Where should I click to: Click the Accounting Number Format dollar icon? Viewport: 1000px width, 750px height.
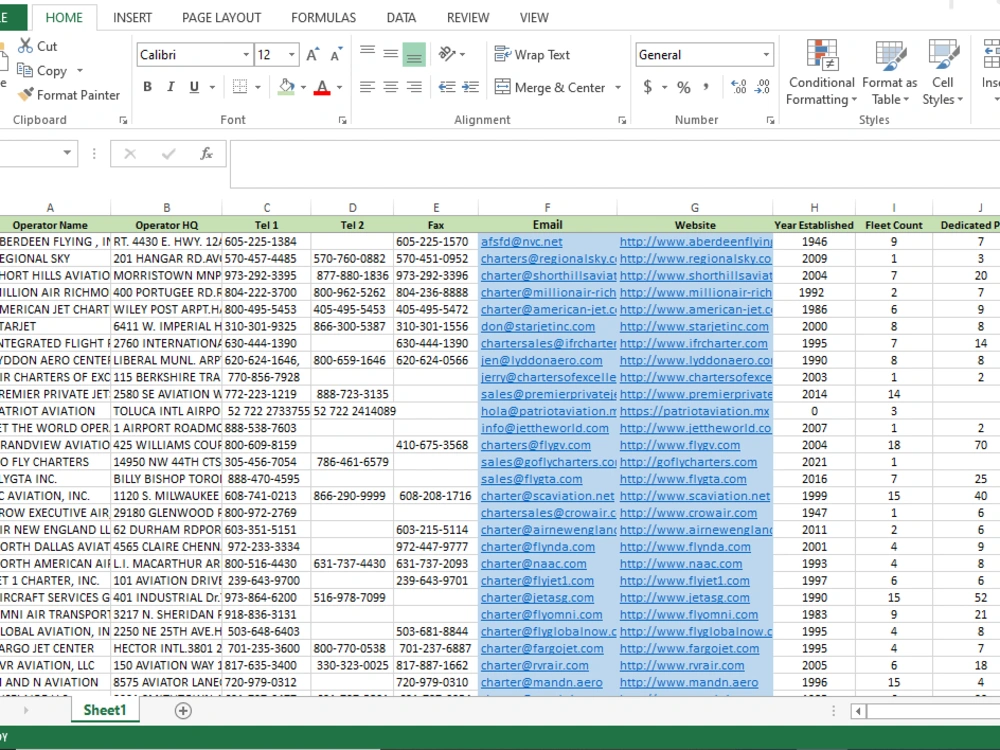(x=647, y=87)
